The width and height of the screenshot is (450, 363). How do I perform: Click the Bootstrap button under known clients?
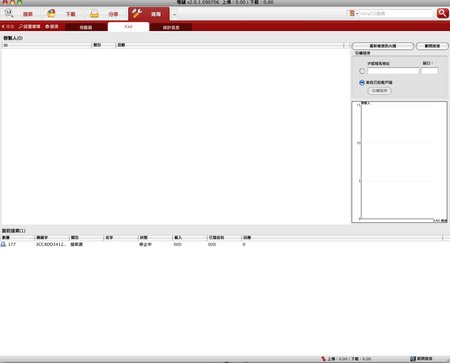pyautogui.click(x=379, y=91)
